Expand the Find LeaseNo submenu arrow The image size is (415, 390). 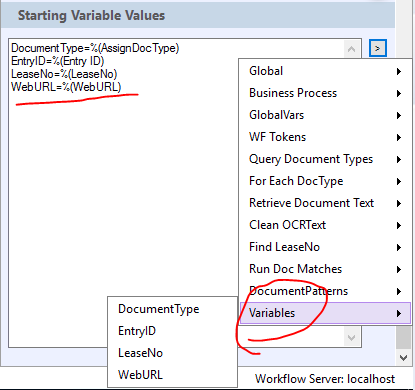[399, 247]
